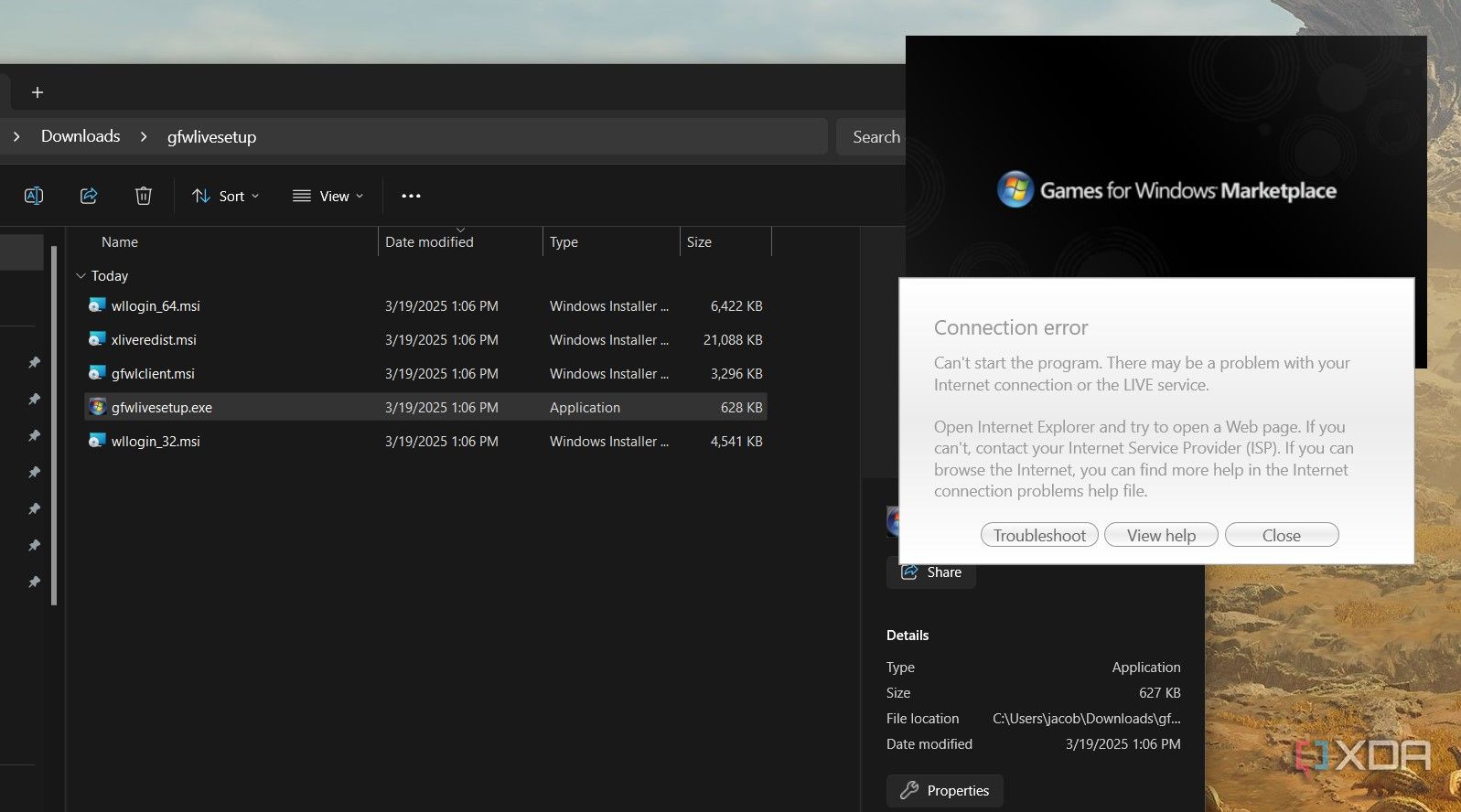
Task: Select xliveredist.msi file icon
Action: coord(97,339)
